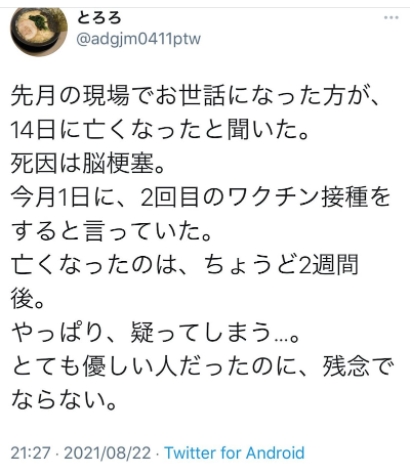Click the first tweet line starting 先月の現場
The image size is (415, 476).
tap(195, 96)
